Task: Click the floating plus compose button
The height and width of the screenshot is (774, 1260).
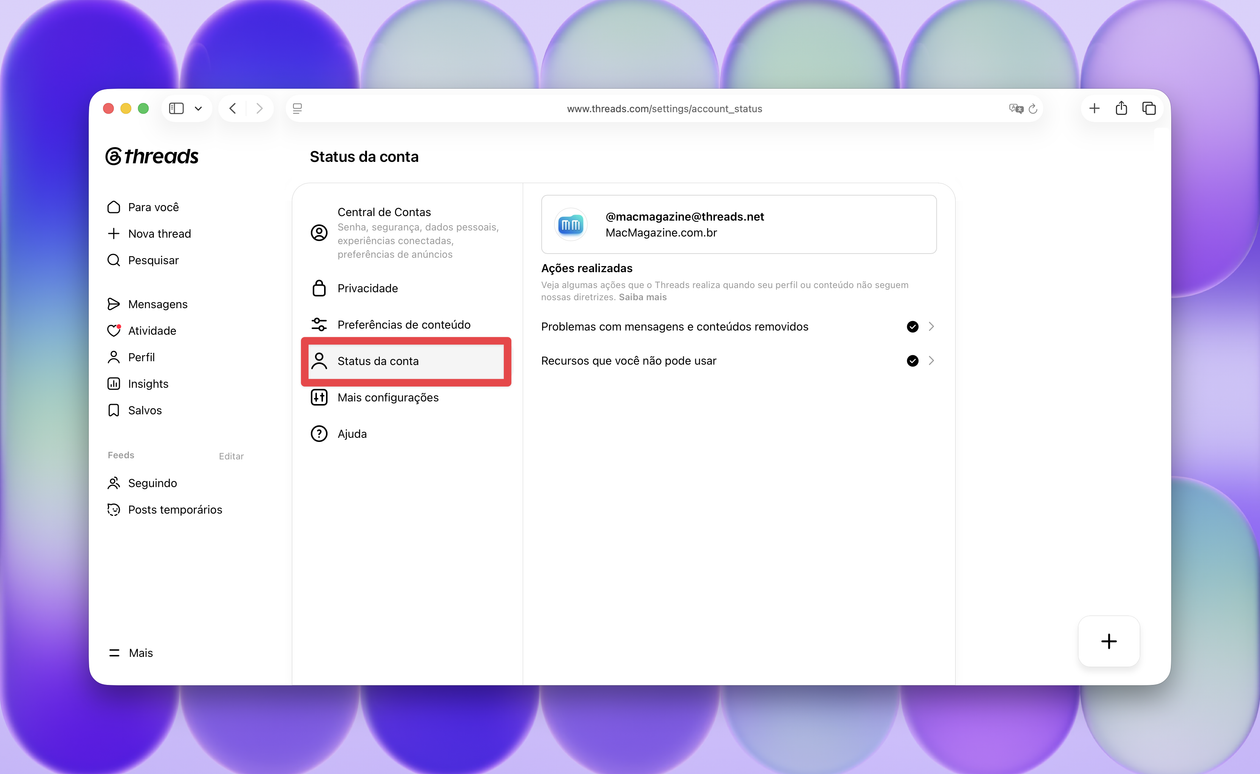Action: pyautogui.click(x=1109, y=642)
